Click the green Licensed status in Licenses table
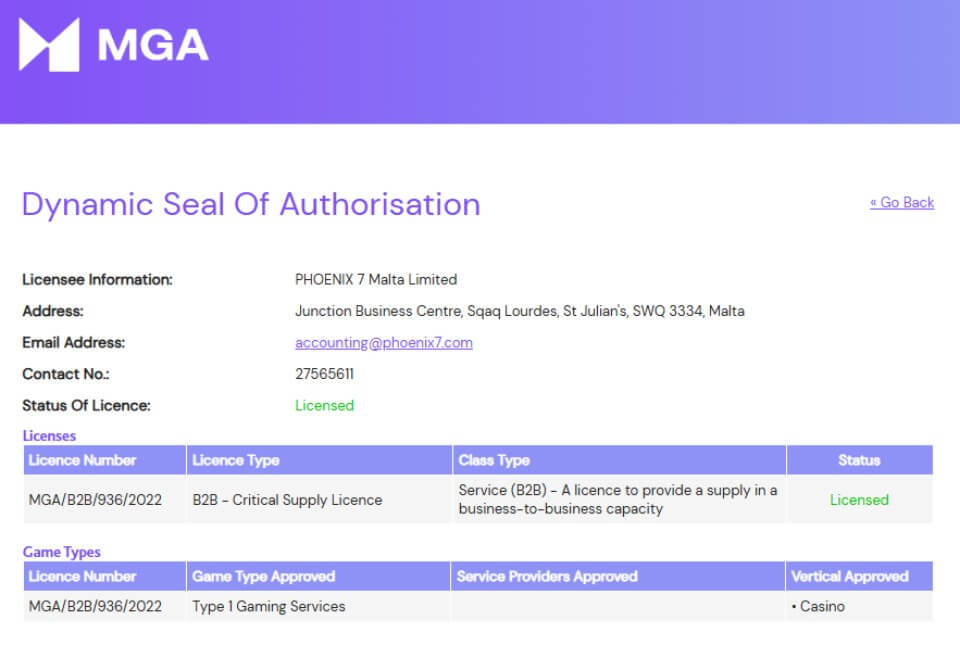The width and height of the screenshot is (960, 670). 859,499
